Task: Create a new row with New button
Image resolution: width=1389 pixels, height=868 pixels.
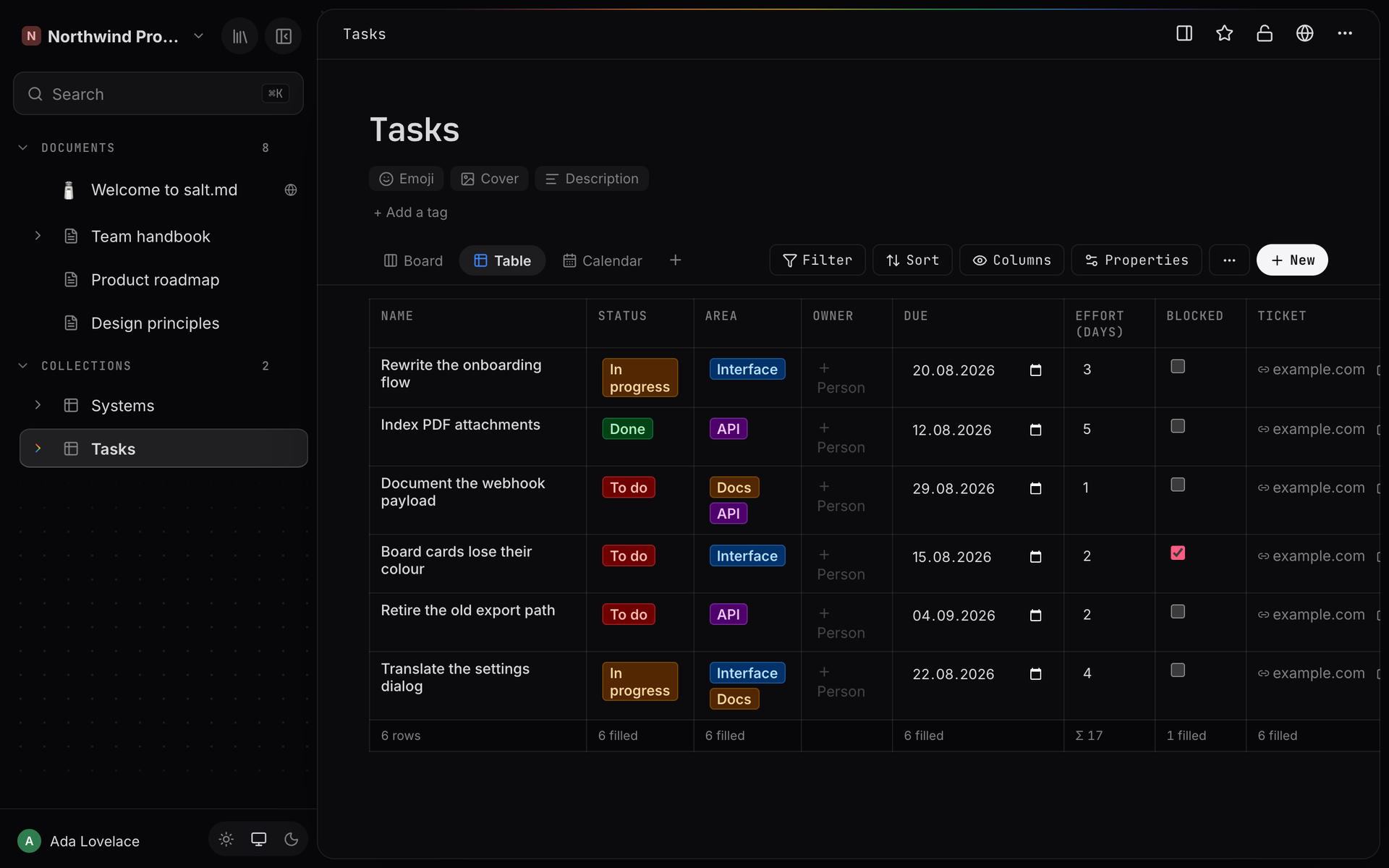Action: pyautogui.click(x=1292, y=260)
